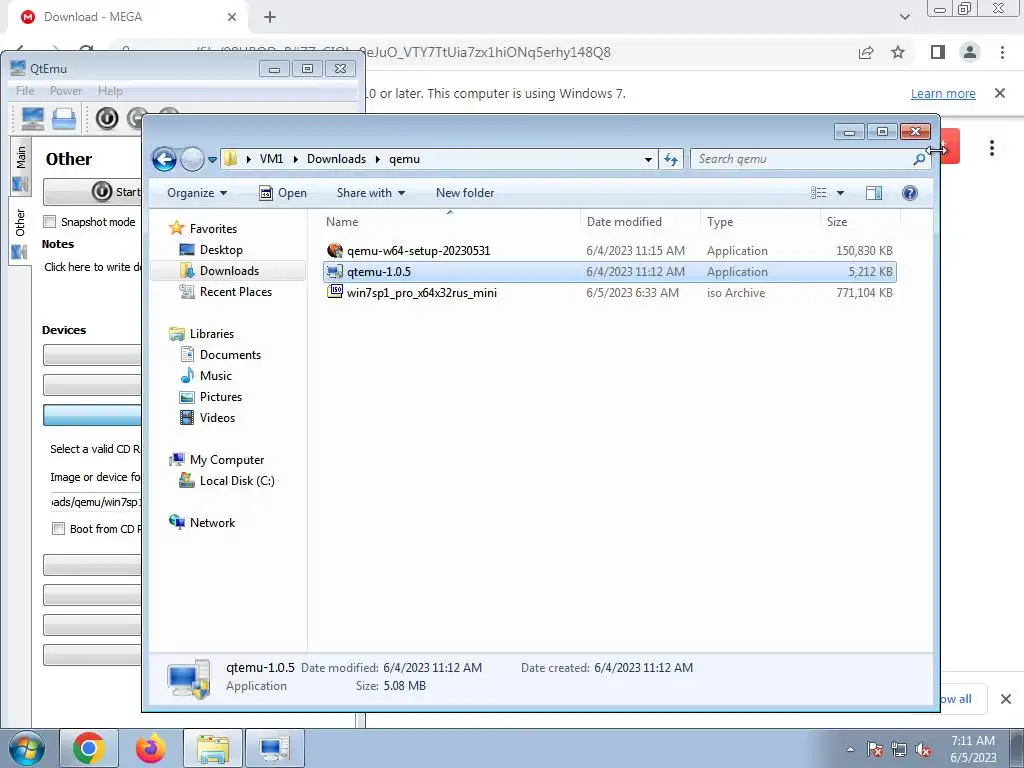Click the search magnifier icon
This screenshot has height=768, width=1024.
919,159
